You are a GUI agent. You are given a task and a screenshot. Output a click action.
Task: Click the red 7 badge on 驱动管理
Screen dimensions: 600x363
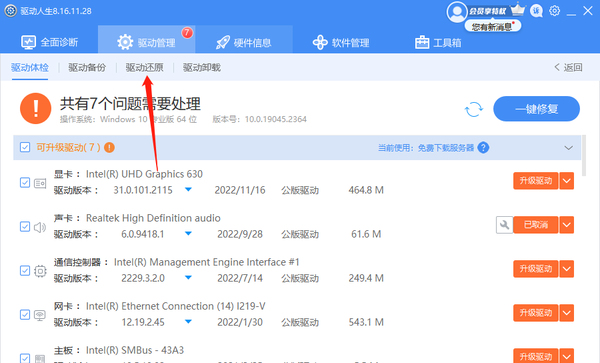[x=187, y=33]
